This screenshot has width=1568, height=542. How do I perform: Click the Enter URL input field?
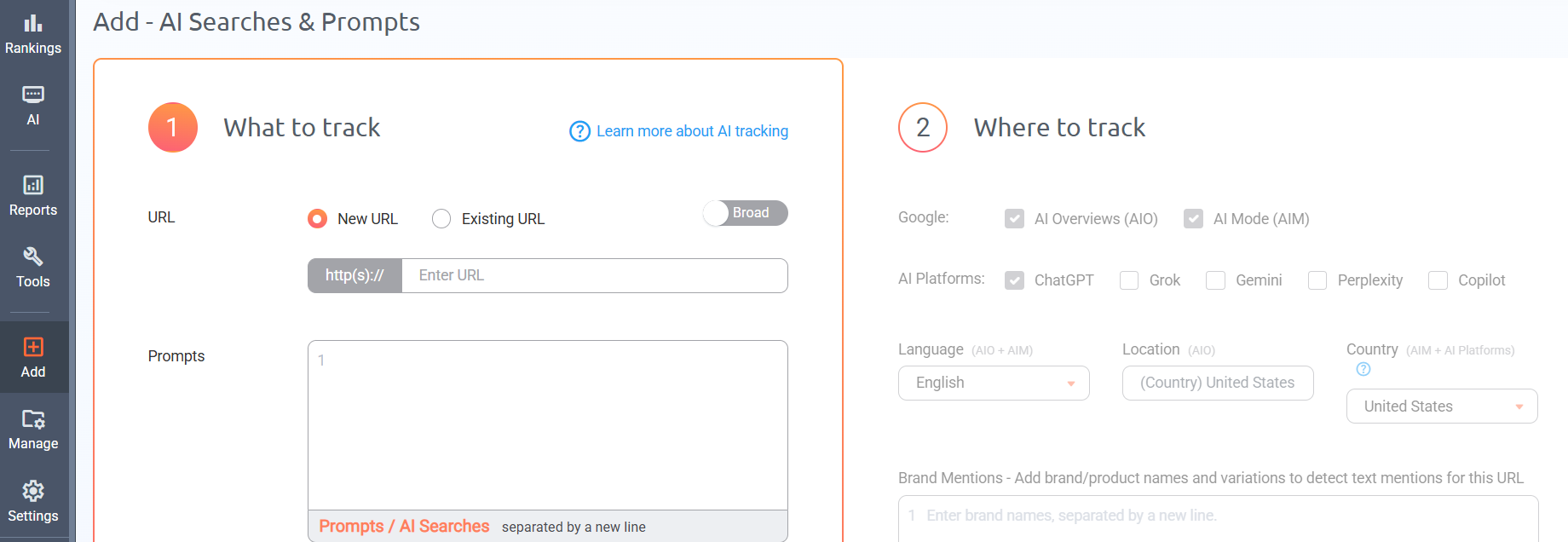[594, 275]
